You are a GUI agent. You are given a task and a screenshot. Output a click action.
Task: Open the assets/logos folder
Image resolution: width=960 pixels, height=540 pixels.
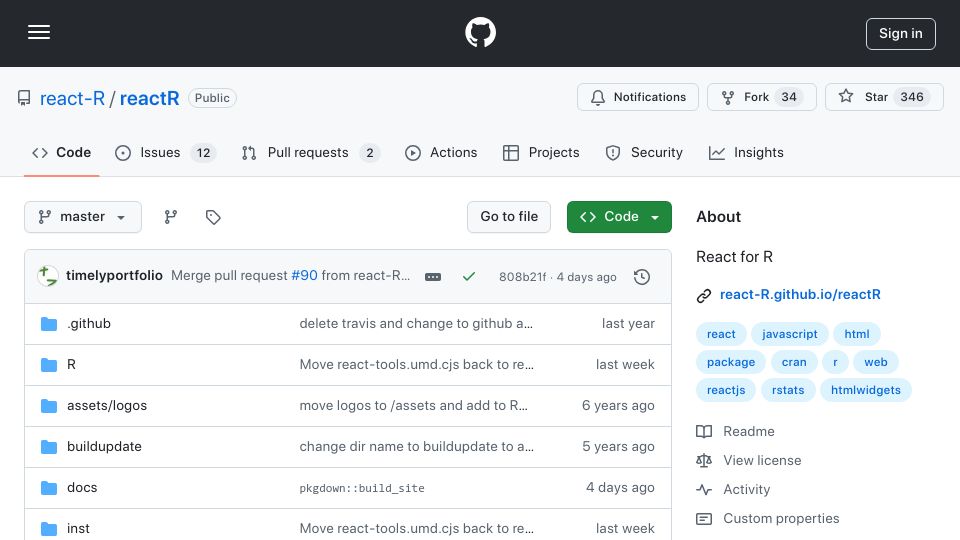pos(107,405)
